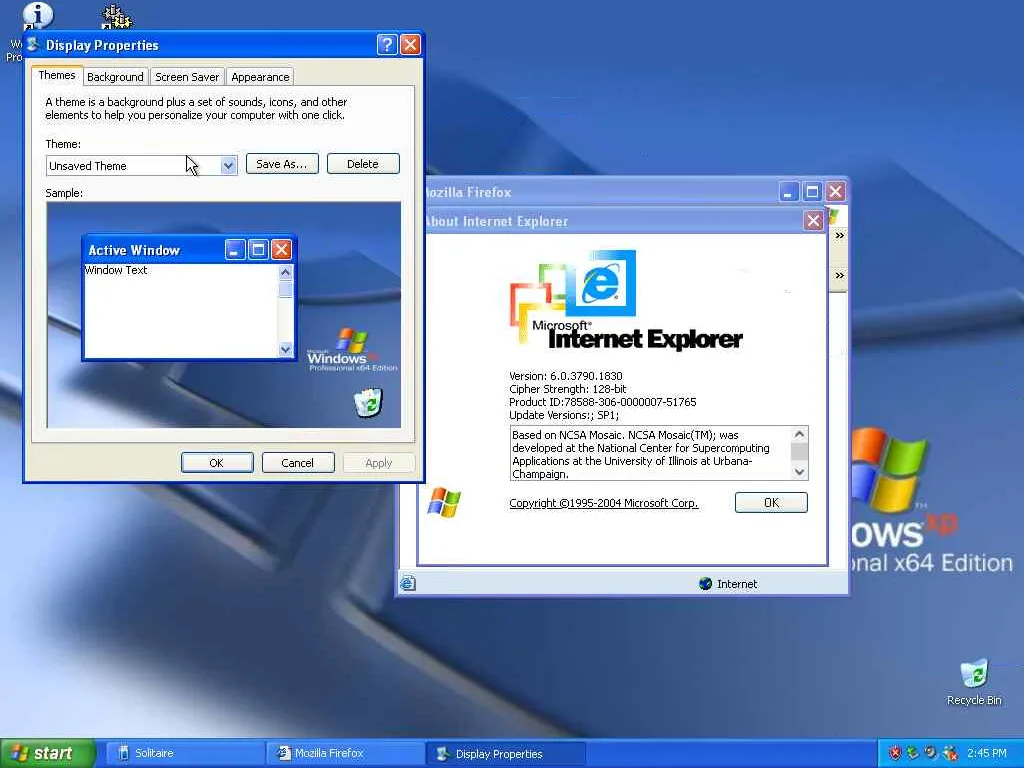Open the volume speaker tray icon
This screenshot has height=768, width=1024.
click(x=931, y=753)
